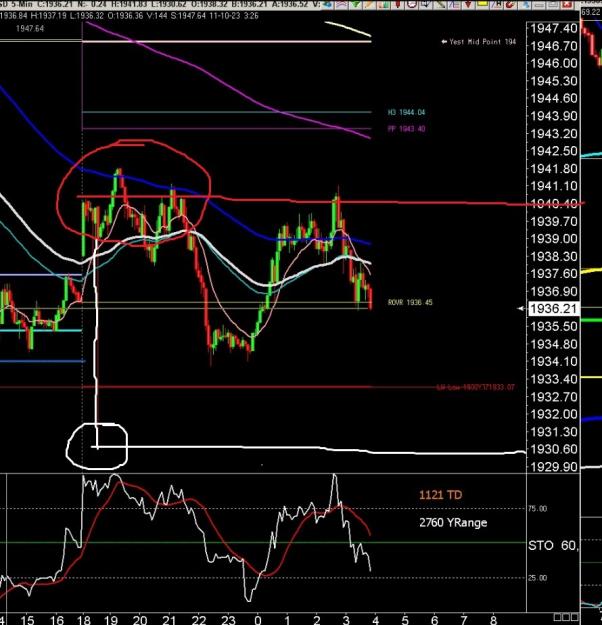Click the red circle toolbar icon

(x=412, y=4)
